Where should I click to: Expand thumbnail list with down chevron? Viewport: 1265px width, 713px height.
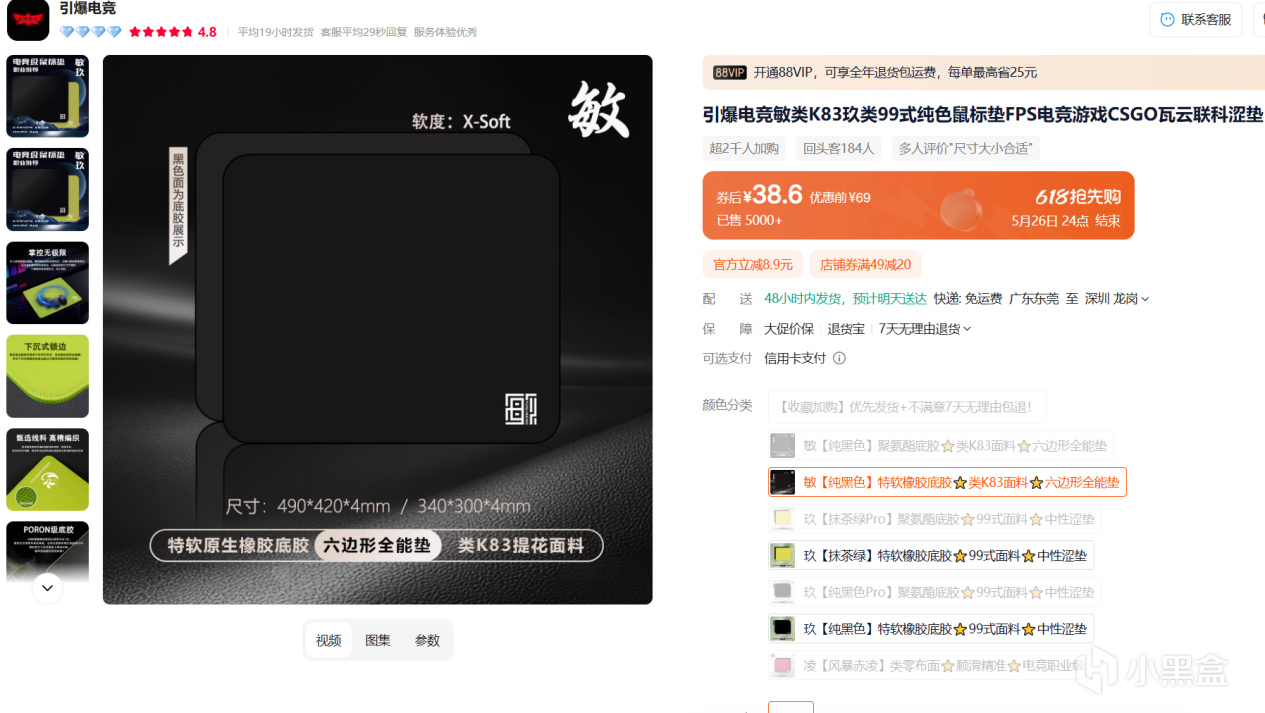pos(47,588)
